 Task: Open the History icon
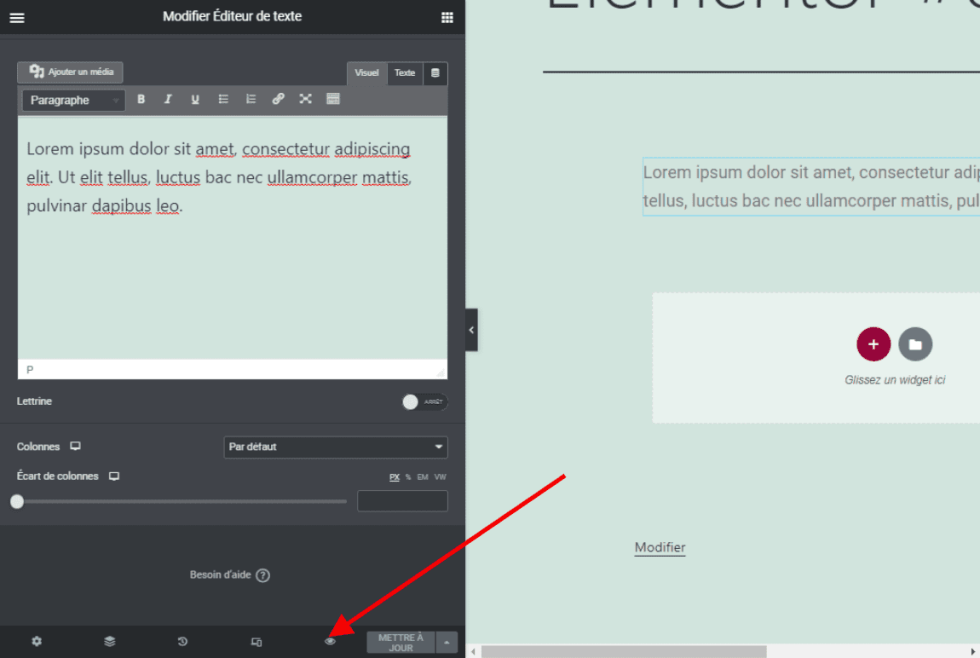click(x=182, y=642)
